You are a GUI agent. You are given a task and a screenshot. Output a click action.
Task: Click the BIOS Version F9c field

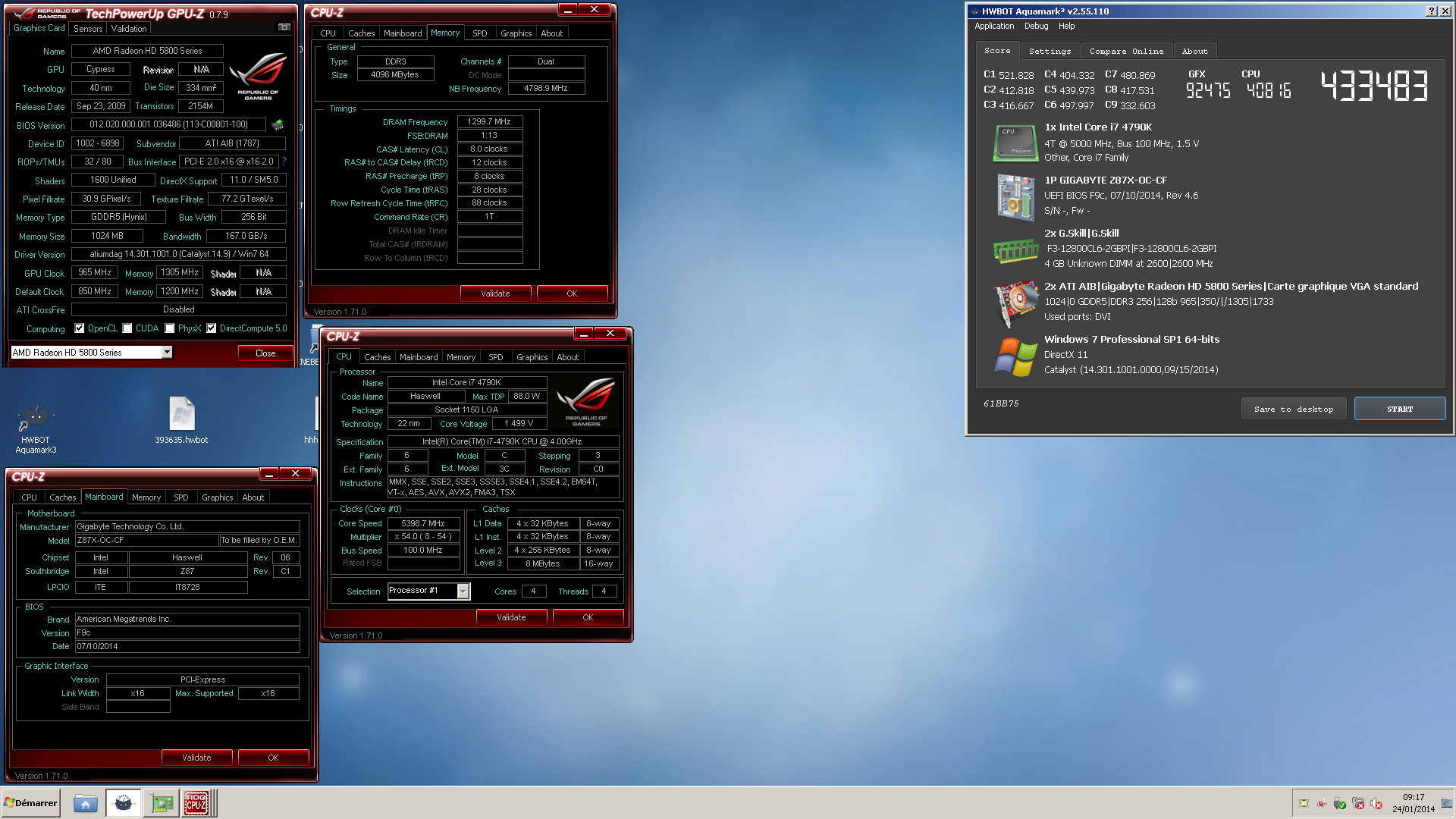(x=187, y=632)
